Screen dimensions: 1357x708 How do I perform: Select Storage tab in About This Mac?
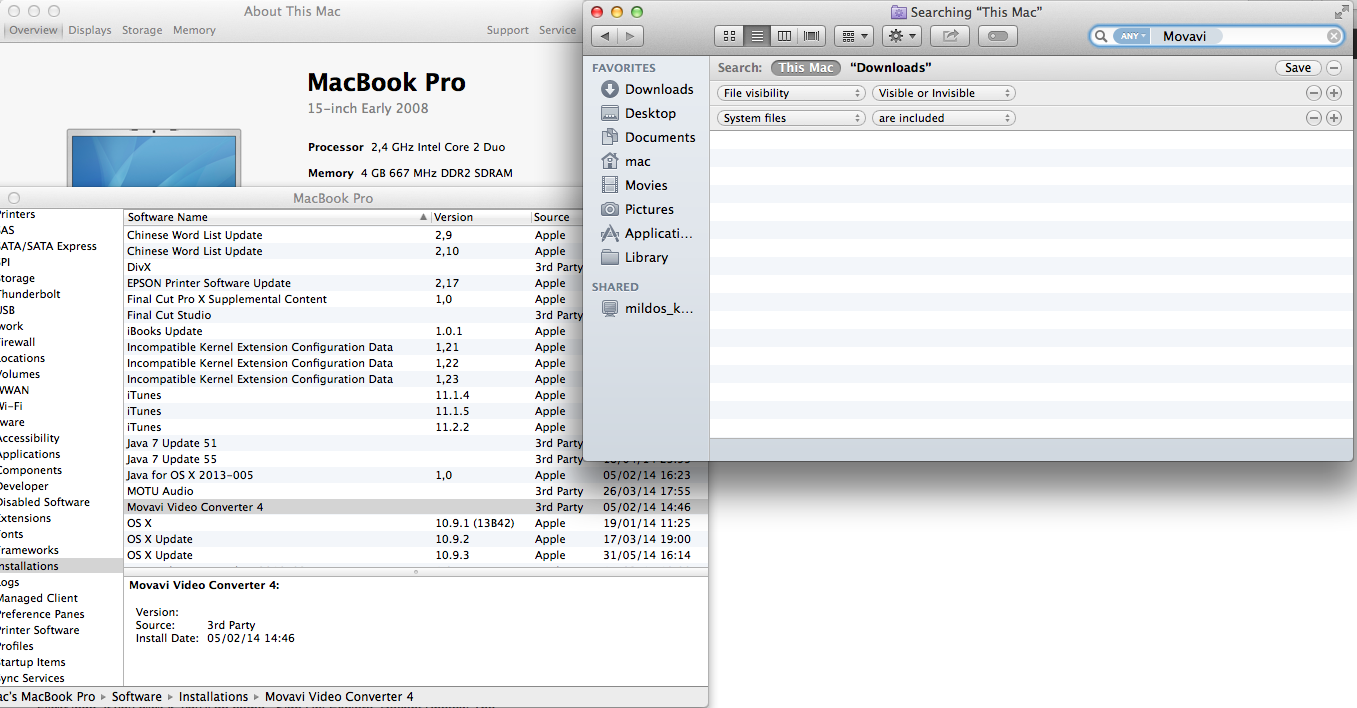coord(142,30)
